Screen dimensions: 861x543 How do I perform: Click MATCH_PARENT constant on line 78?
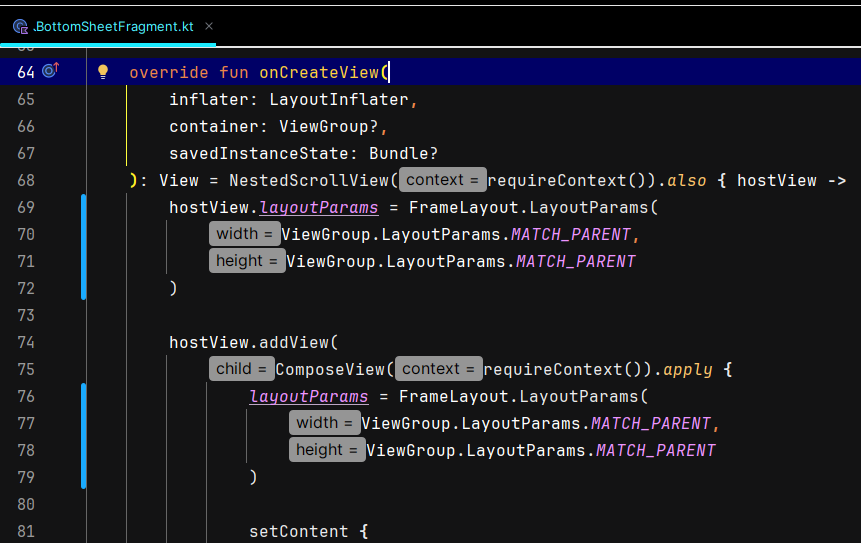point(656,450)
